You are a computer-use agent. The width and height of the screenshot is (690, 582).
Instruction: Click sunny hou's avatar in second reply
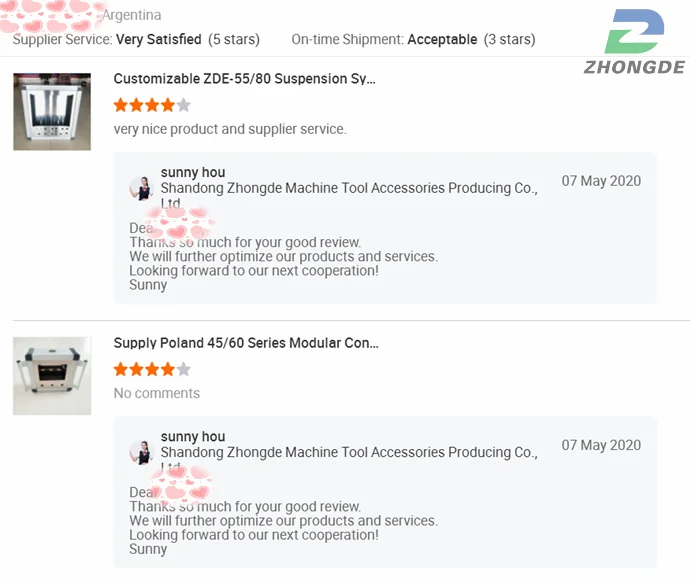click(141, 451)
